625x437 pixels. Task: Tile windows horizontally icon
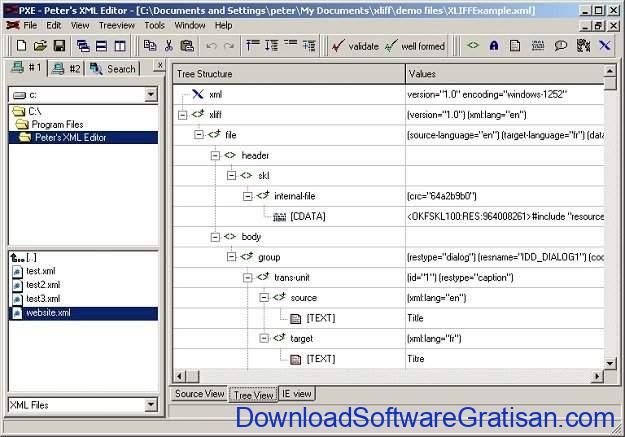click(x=101, y=46)
